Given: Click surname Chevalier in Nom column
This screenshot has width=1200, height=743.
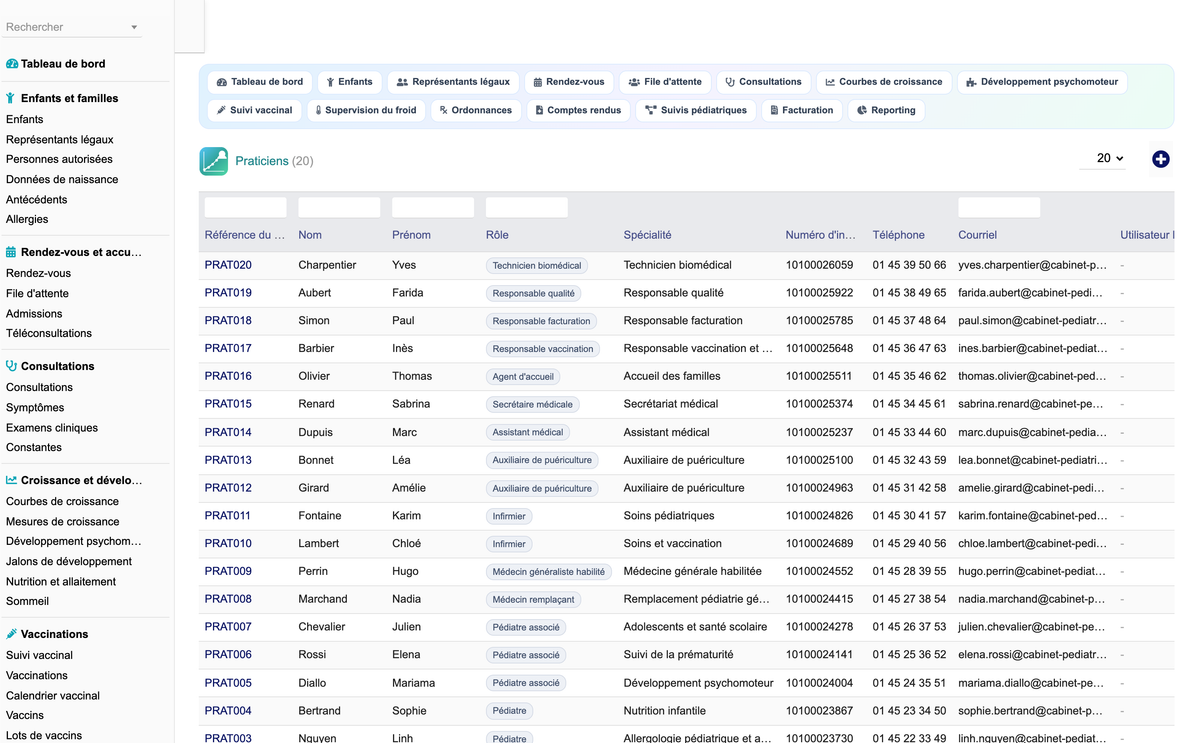Looking at the screenshot, I should [x=322, y=627].
